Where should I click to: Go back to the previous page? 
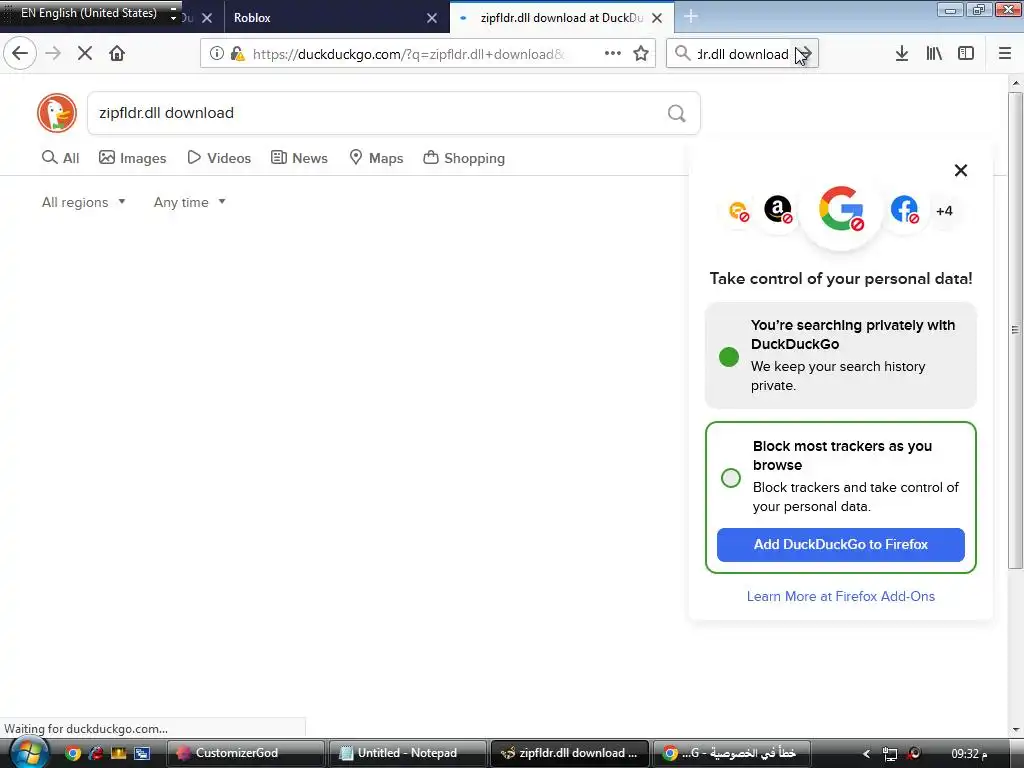coord(20,53)
